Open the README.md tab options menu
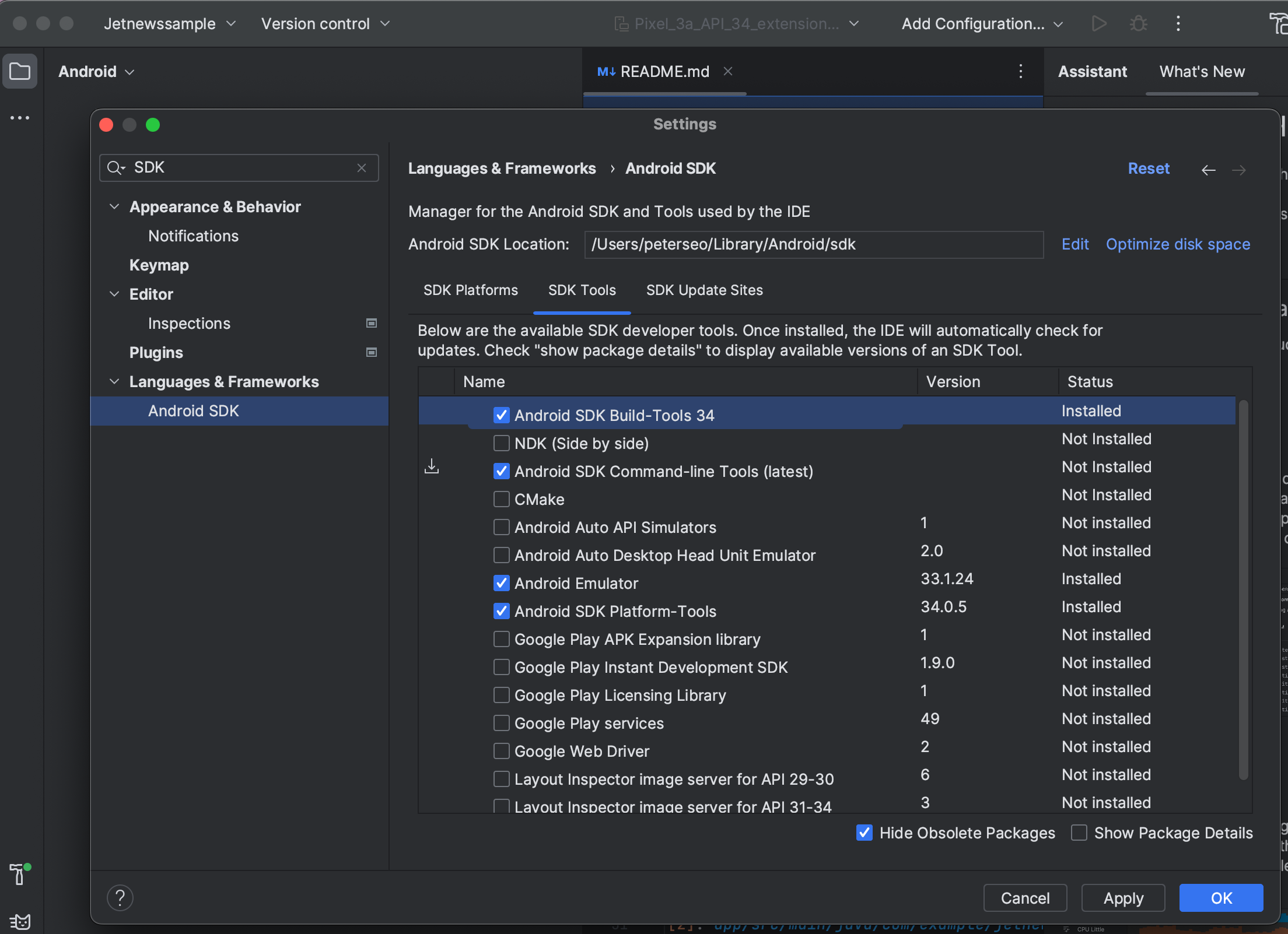 (1020, 72)
